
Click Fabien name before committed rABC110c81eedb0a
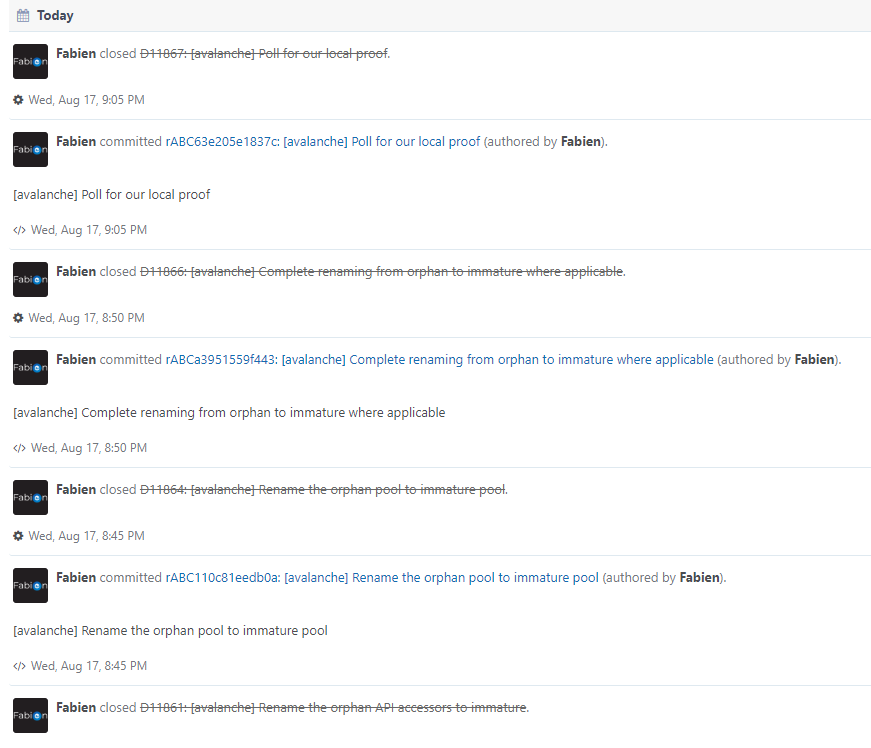coord(76,578)
